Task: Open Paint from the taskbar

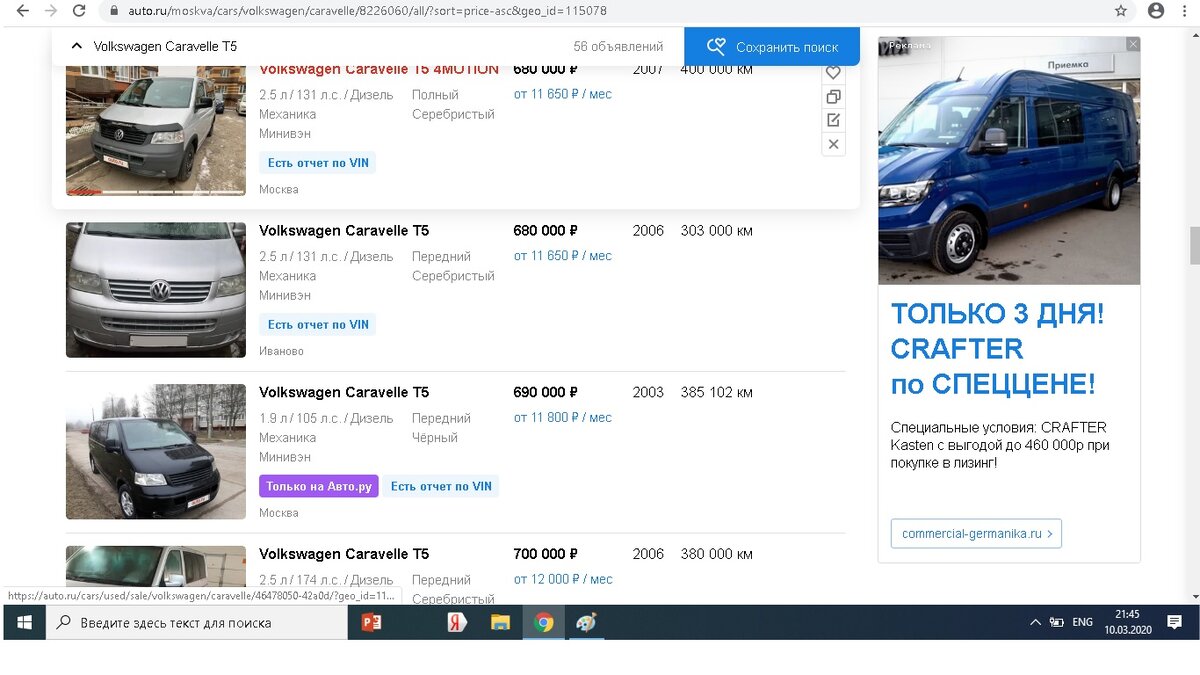Action: 587,622
